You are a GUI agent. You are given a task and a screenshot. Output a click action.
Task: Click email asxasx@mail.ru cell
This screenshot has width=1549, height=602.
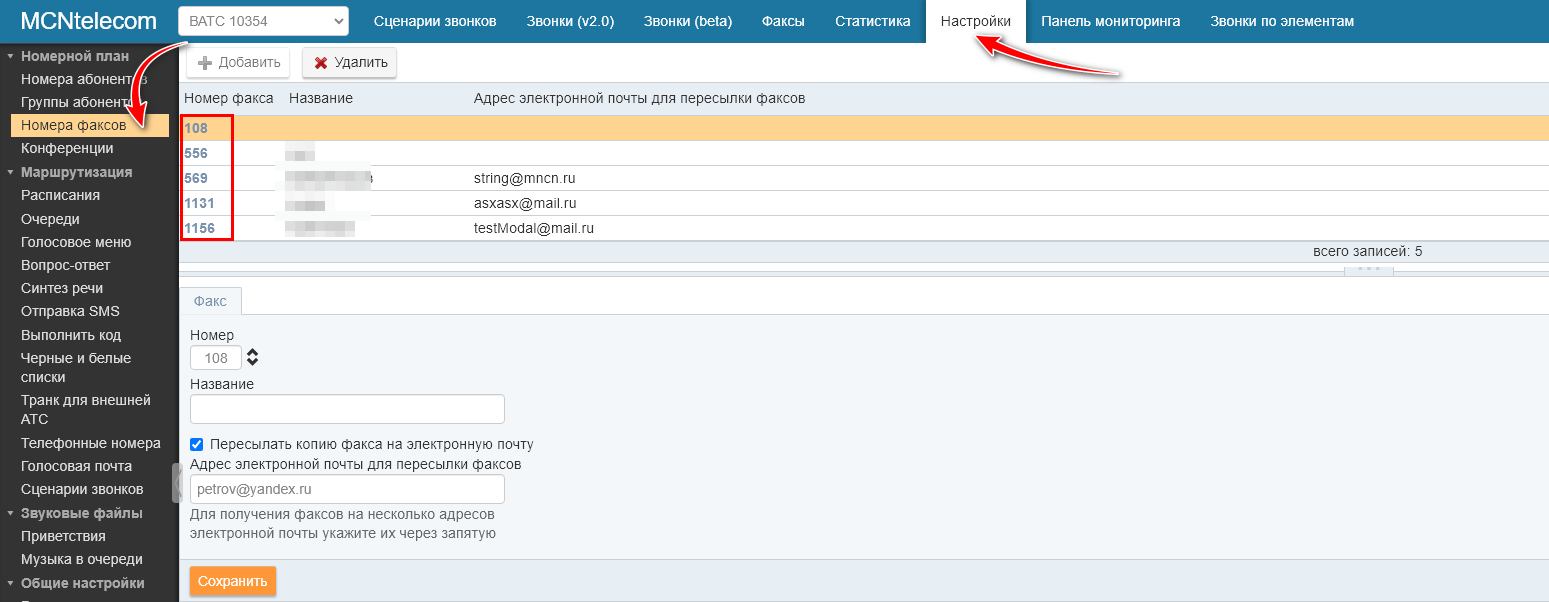tap(525, 203)
